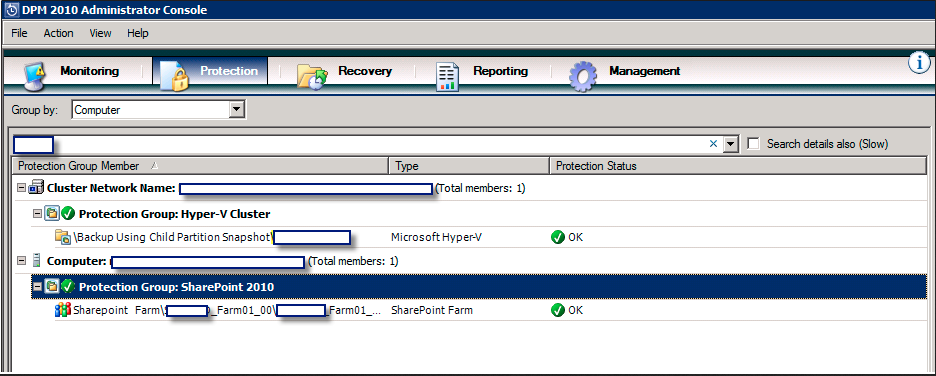
Task: Clear the search with the X button
Action: [x=713, y=144]
